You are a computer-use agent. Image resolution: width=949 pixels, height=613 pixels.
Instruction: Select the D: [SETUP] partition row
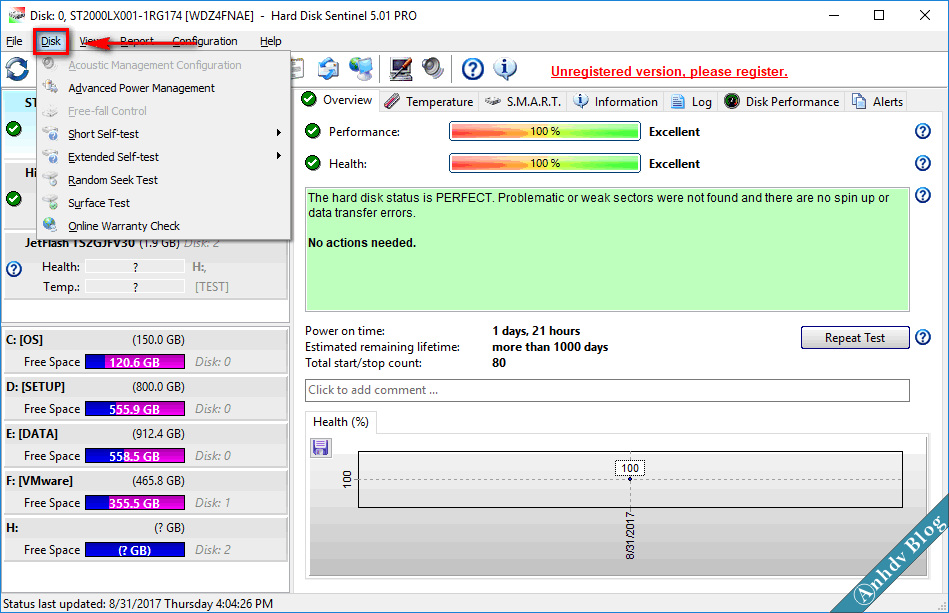[x=145, y=398]
